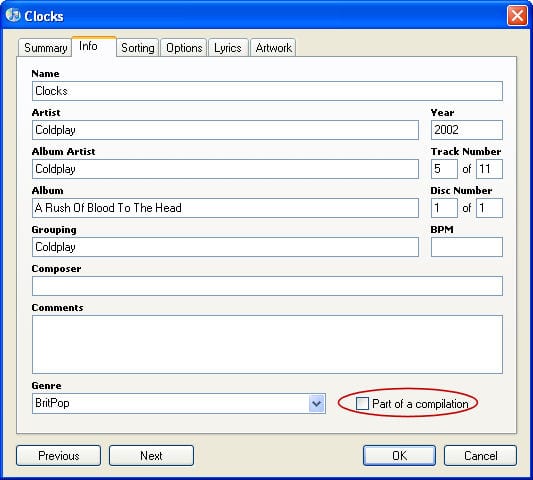Open the Lyrics tab
The width and height of the screenshot is (533, 480).
pyautogui.click(x=228, y=48)
